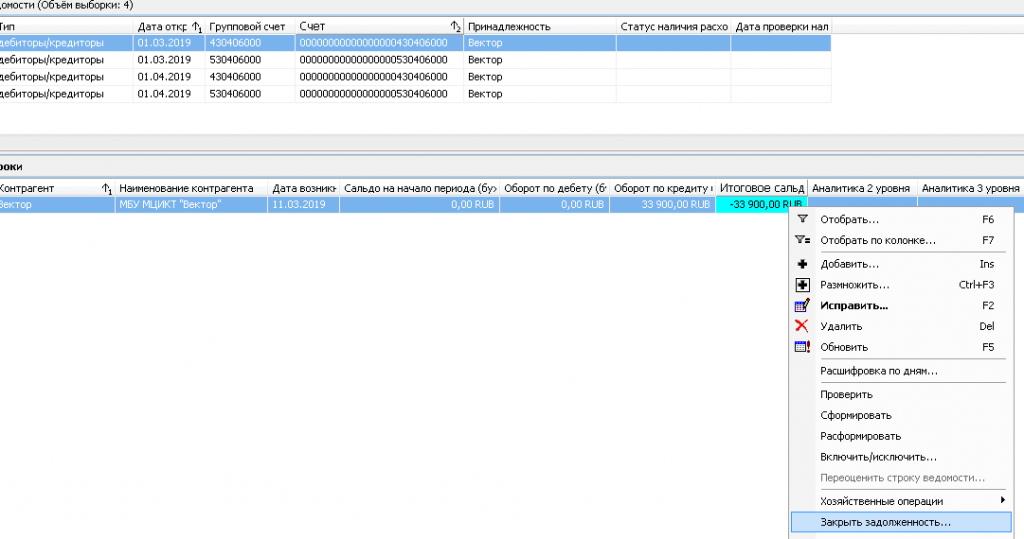The image size is (1024, 539).
Task: Click the red cross icon beside Удалить
Action: pyautogui.click(x=801, y=326)
